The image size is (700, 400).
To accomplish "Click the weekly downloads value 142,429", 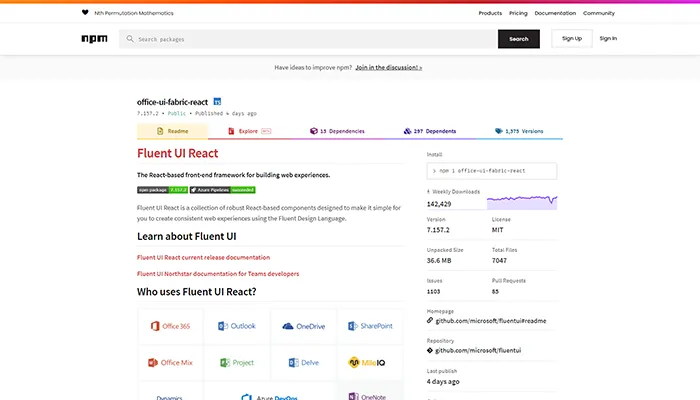I will pos(439,204).
